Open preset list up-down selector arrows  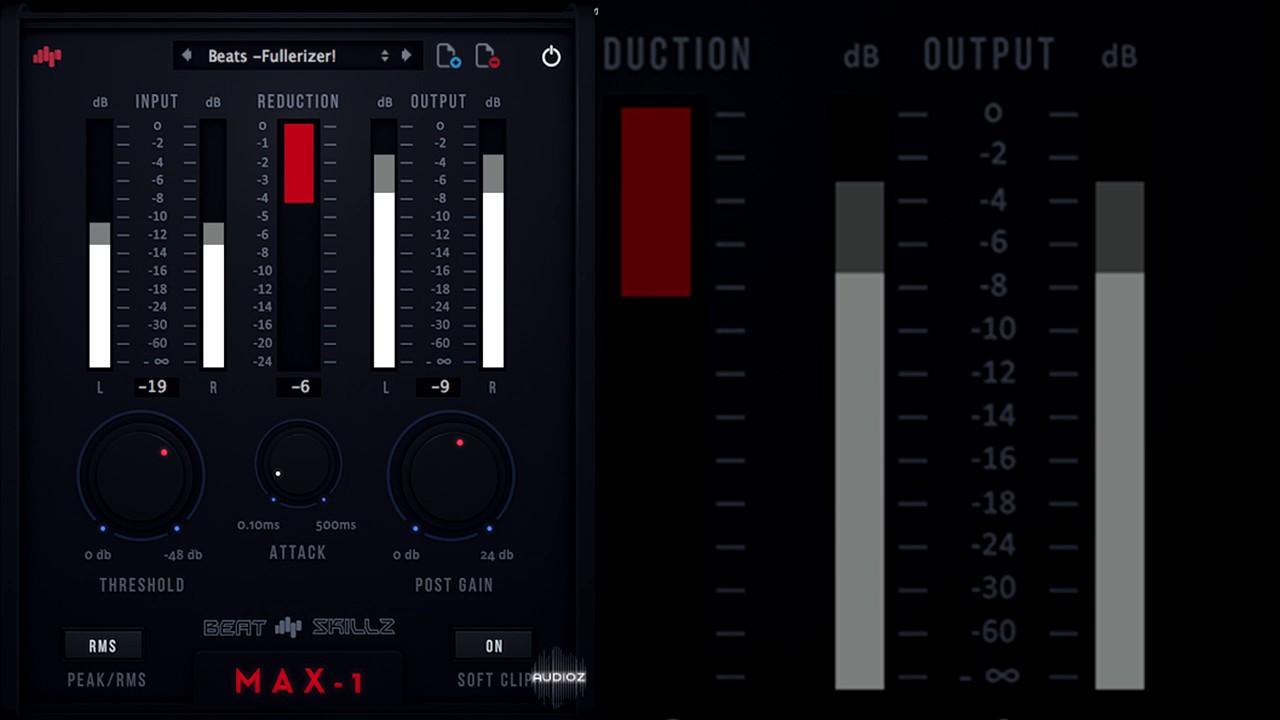384,56
